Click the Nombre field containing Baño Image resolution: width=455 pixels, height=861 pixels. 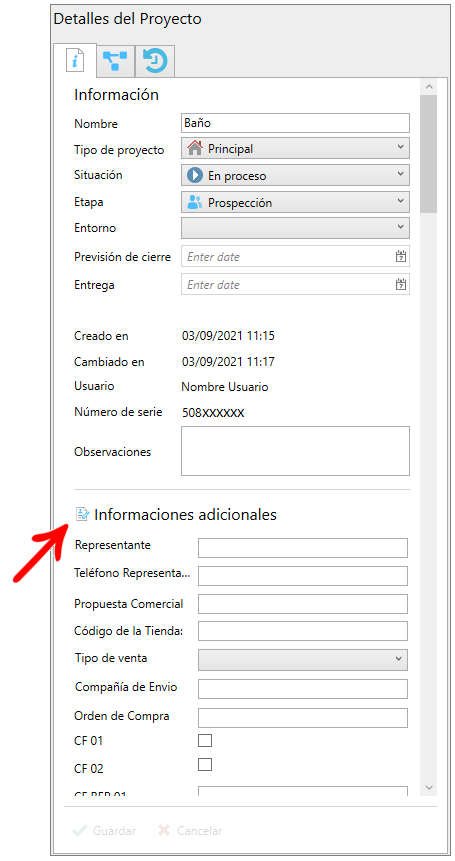click(x=295, y=123)
